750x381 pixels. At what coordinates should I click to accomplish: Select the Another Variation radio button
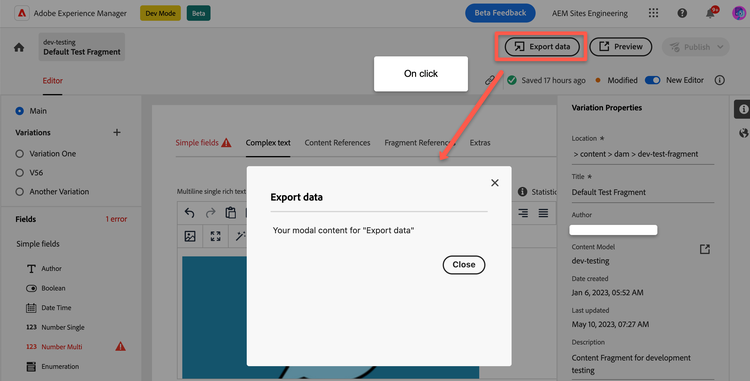tap(20, 192)
